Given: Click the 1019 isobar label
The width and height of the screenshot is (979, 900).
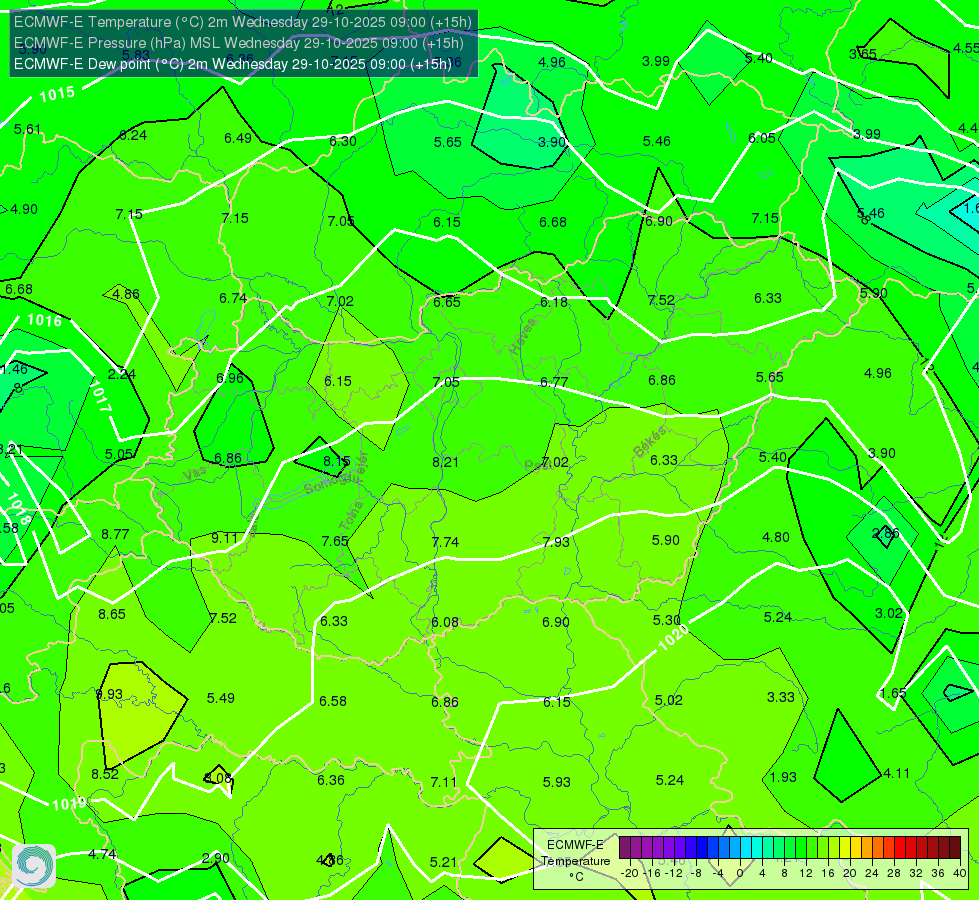Looking at the screenshot, I should (69, 803).
